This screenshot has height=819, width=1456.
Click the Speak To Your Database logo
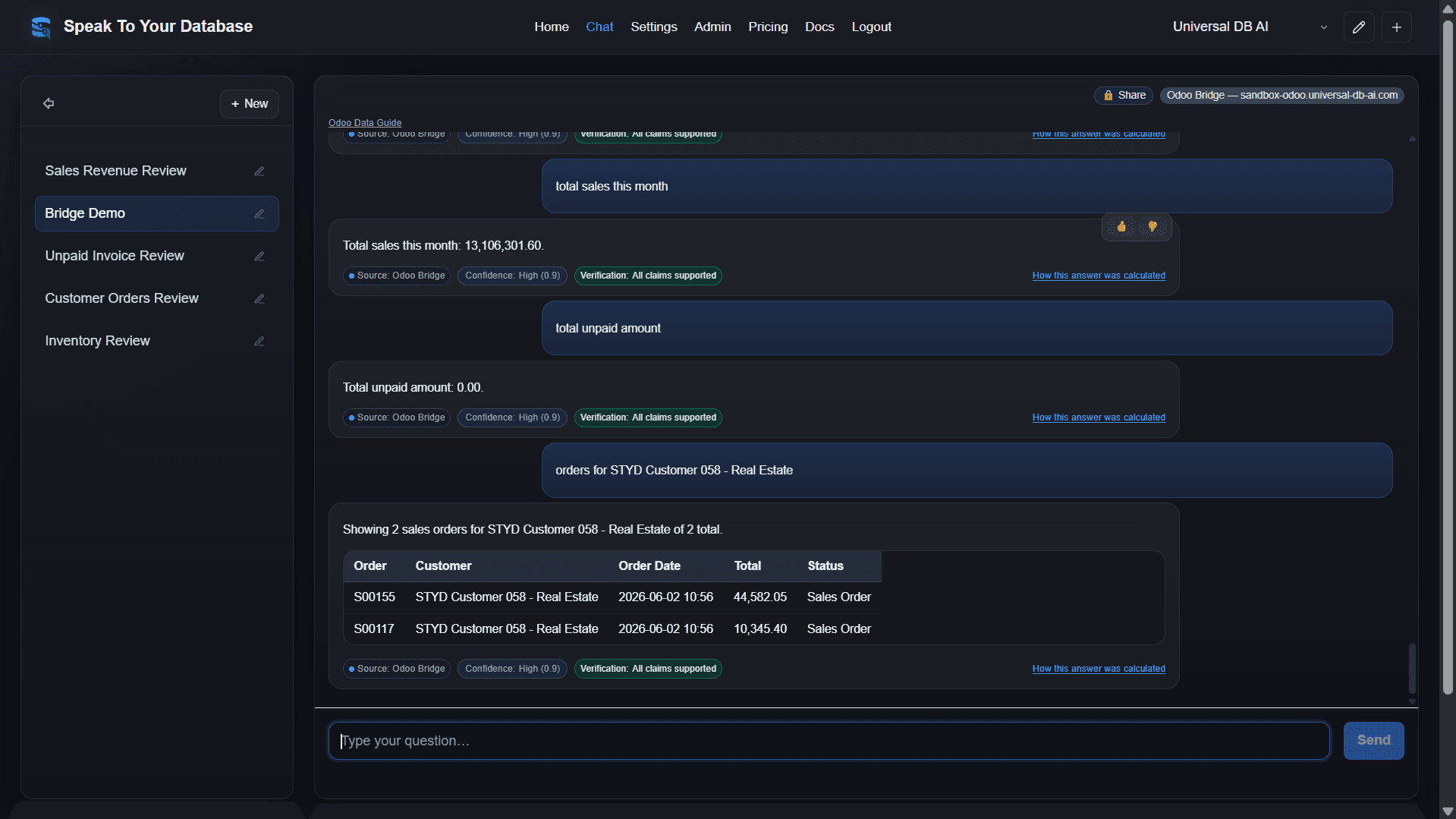click(x=41, y=27)
